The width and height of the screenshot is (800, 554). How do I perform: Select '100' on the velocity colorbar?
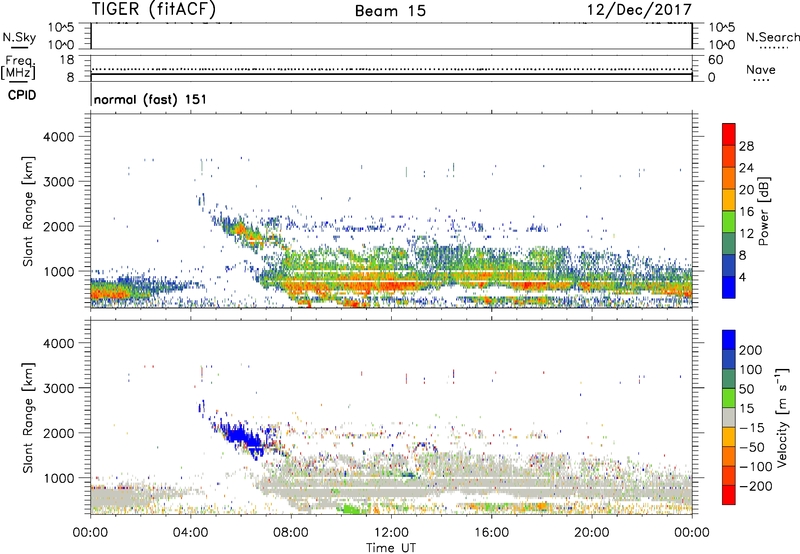click(x=751, y=370)
